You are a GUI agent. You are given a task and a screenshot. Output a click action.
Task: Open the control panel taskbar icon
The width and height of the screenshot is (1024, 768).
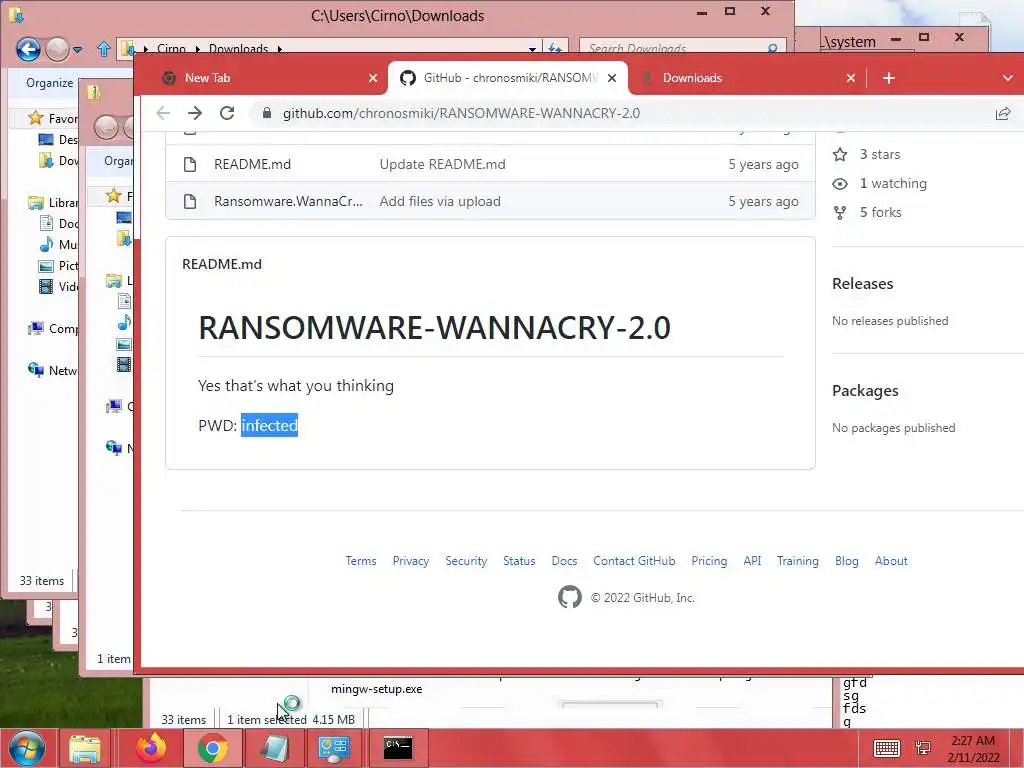tap(333, 748)
